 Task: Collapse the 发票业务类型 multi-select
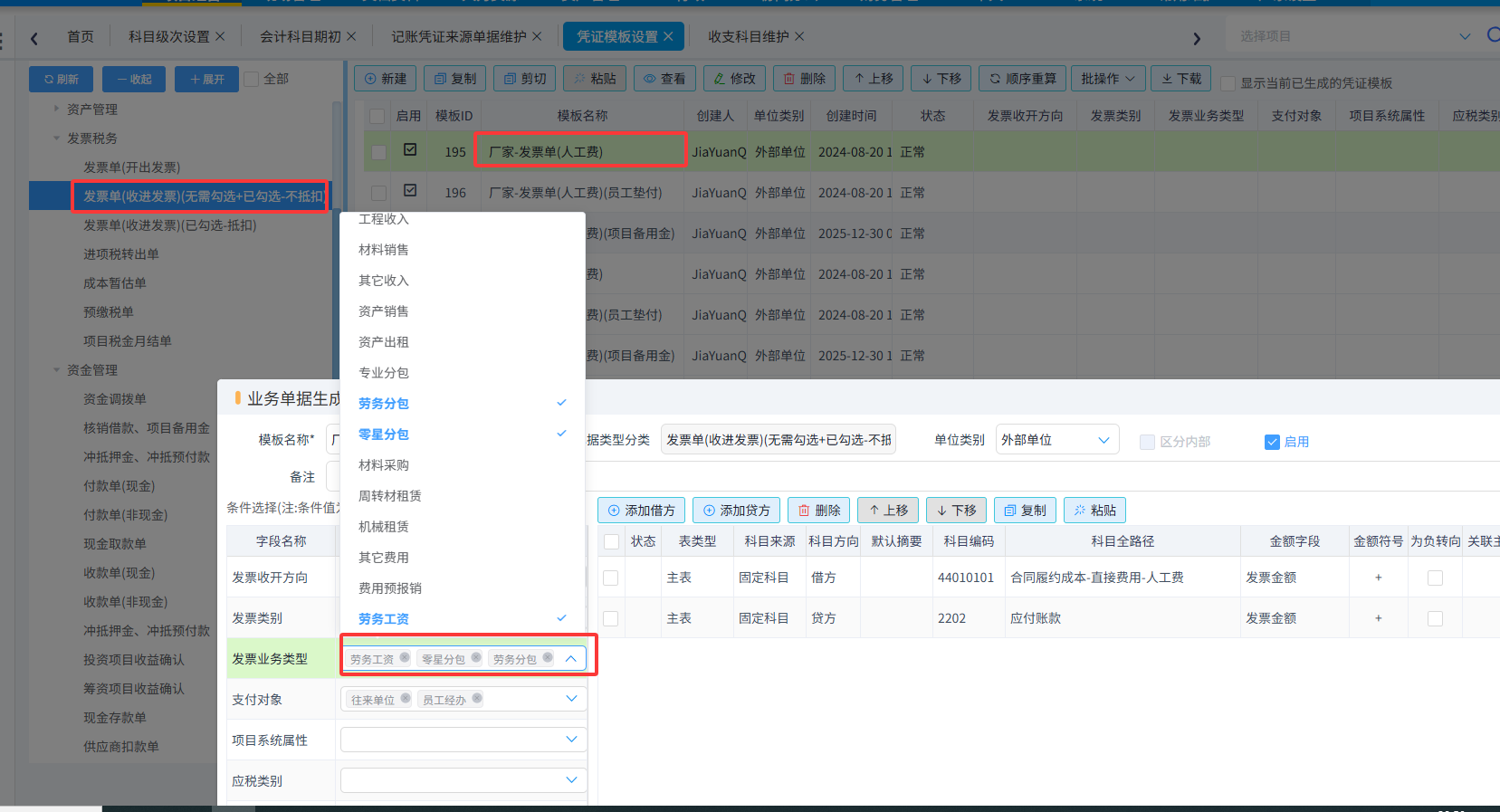click(x=571, y=659)
